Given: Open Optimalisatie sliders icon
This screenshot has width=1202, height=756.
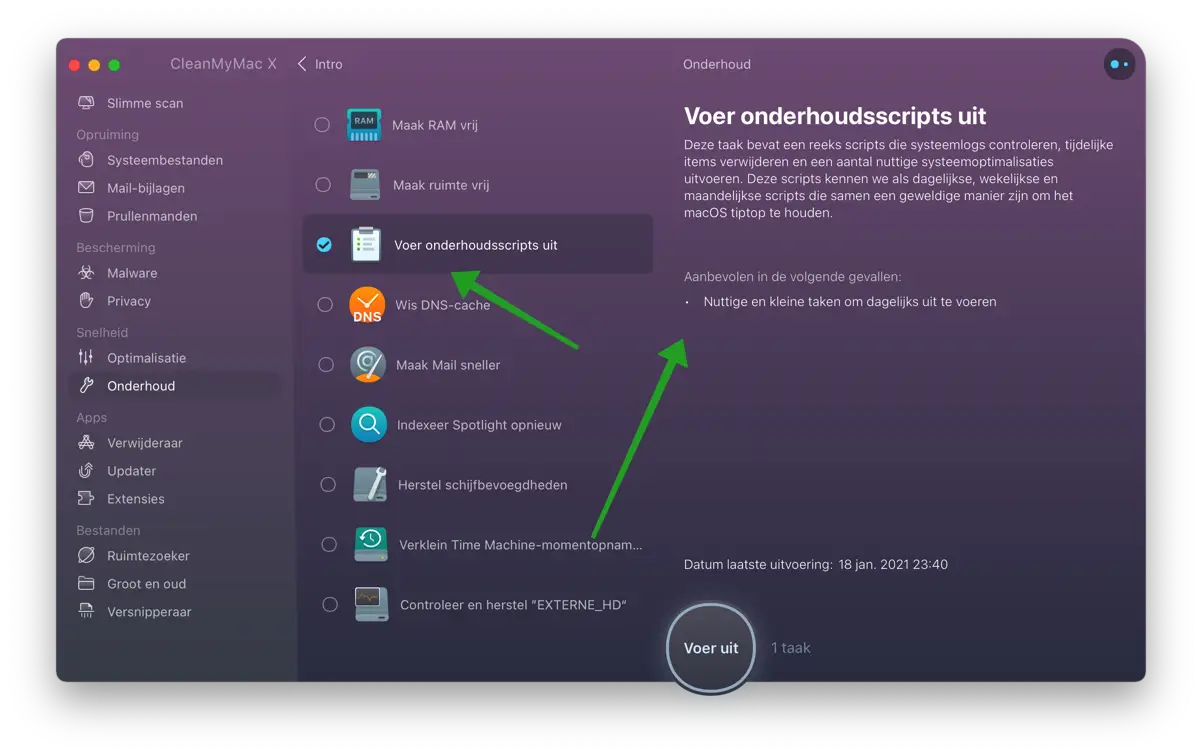Looking at the screenshot, I should (87, 358).
